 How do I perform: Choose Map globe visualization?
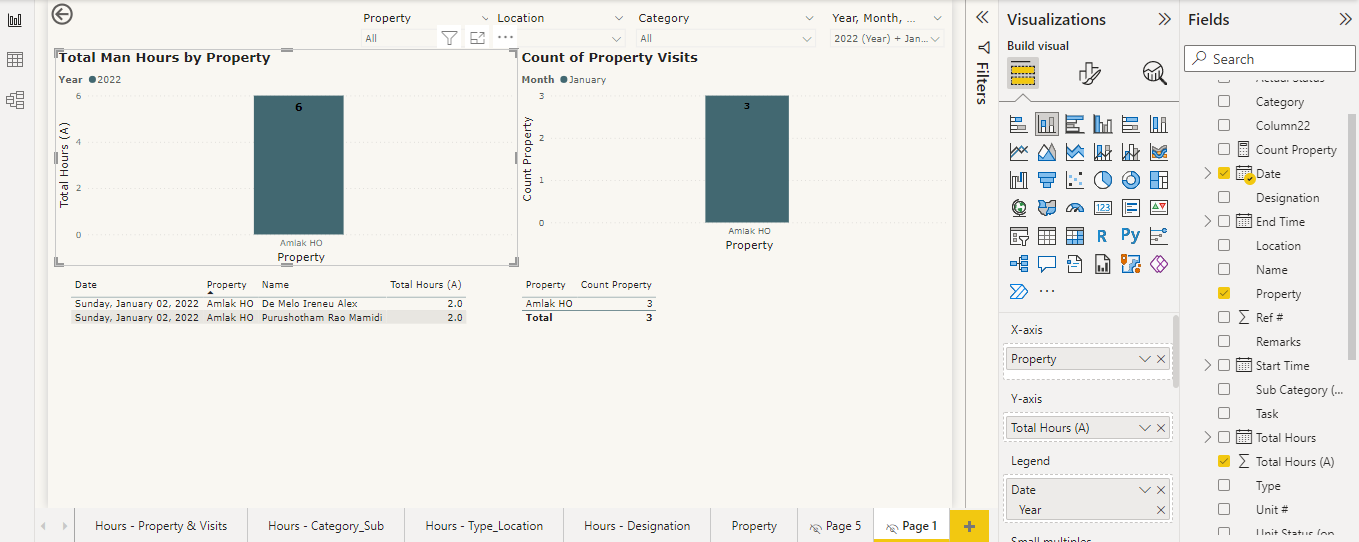click(1019, 208)
